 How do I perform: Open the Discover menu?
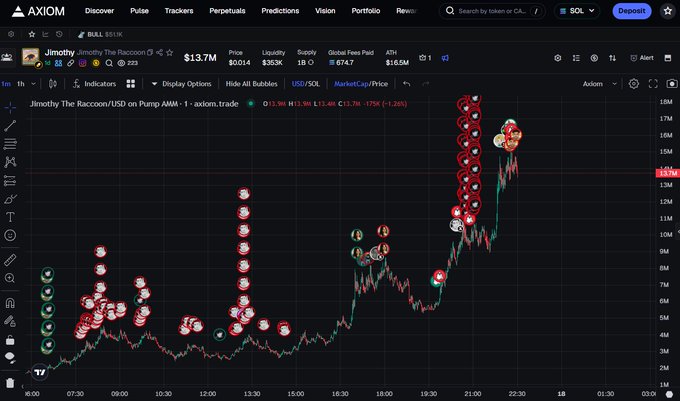[x=99, y=11]
